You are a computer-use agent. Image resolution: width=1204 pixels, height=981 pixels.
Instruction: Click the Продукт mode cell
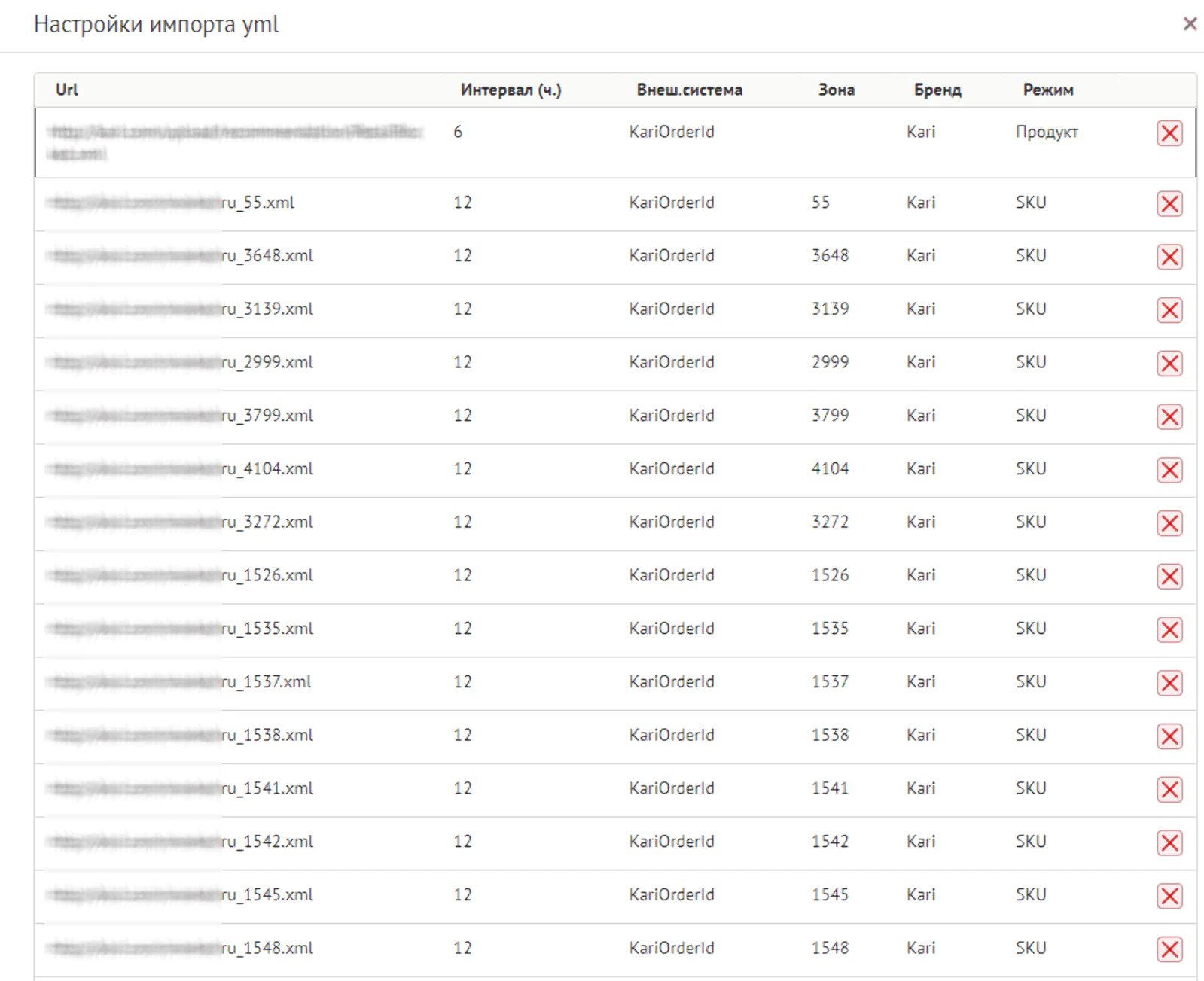click(1047, 133)
